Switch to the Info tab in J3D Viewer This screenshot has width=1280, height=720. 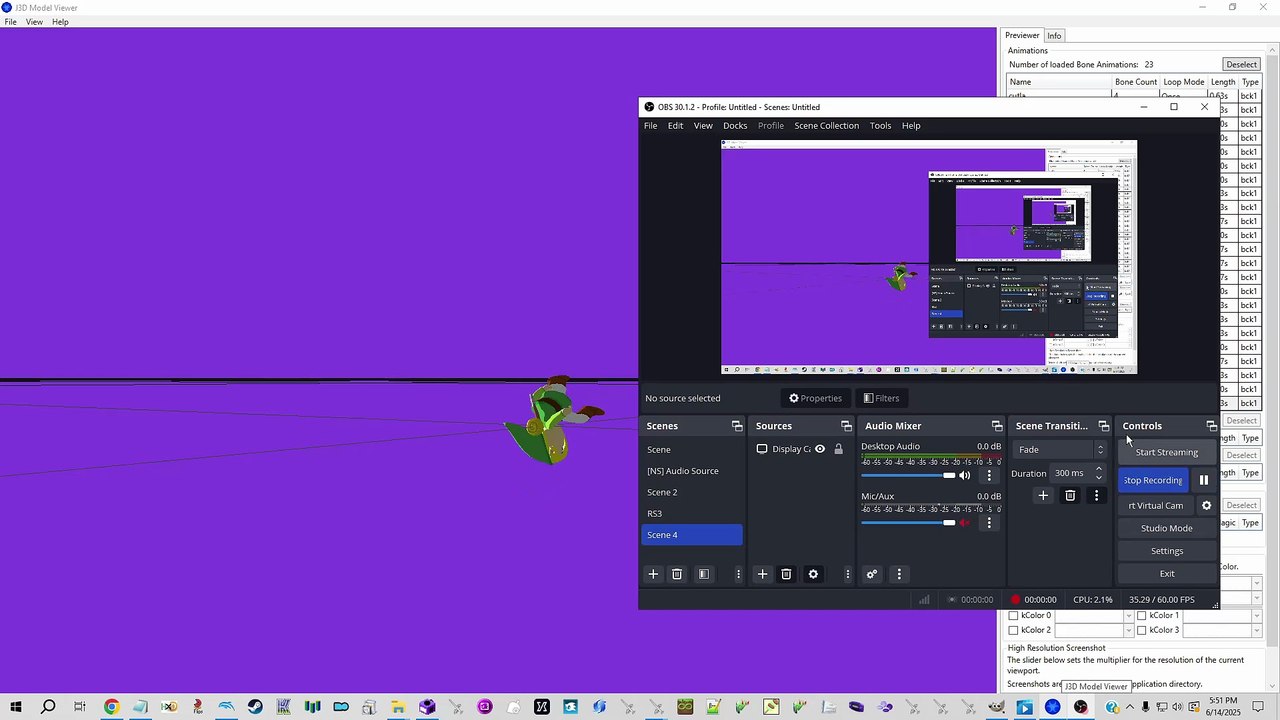coord(1054,36)
